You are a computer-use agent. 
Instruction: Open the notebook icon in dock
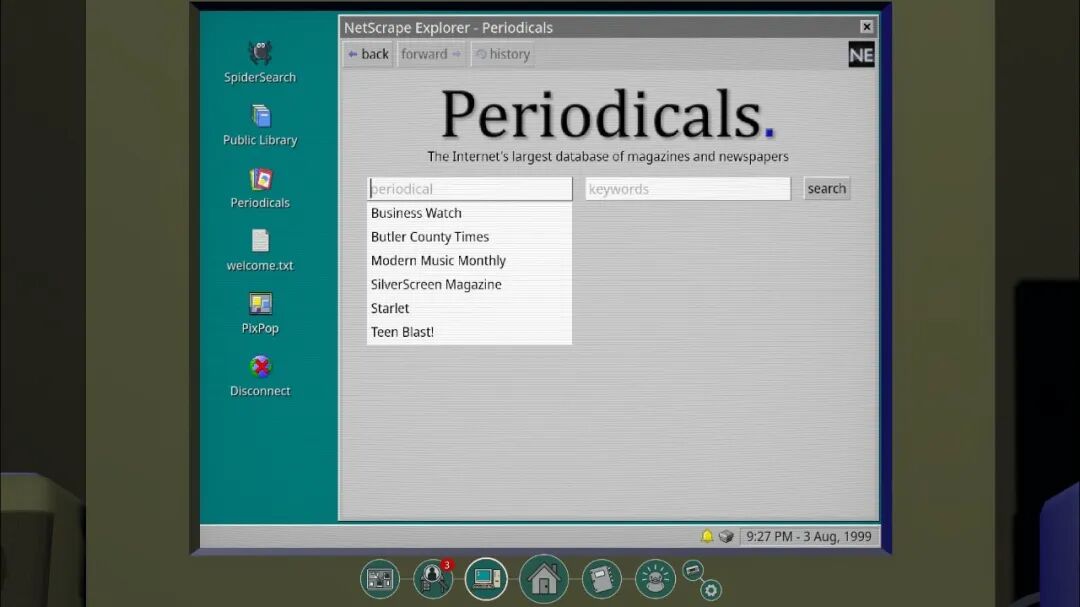pos(601,579)
